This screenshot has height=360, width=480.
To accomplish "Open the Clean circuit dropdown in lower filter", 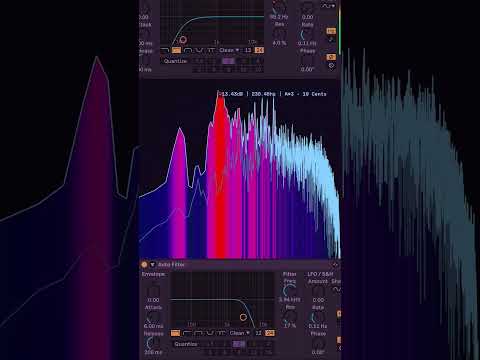I will click(240, 333).
